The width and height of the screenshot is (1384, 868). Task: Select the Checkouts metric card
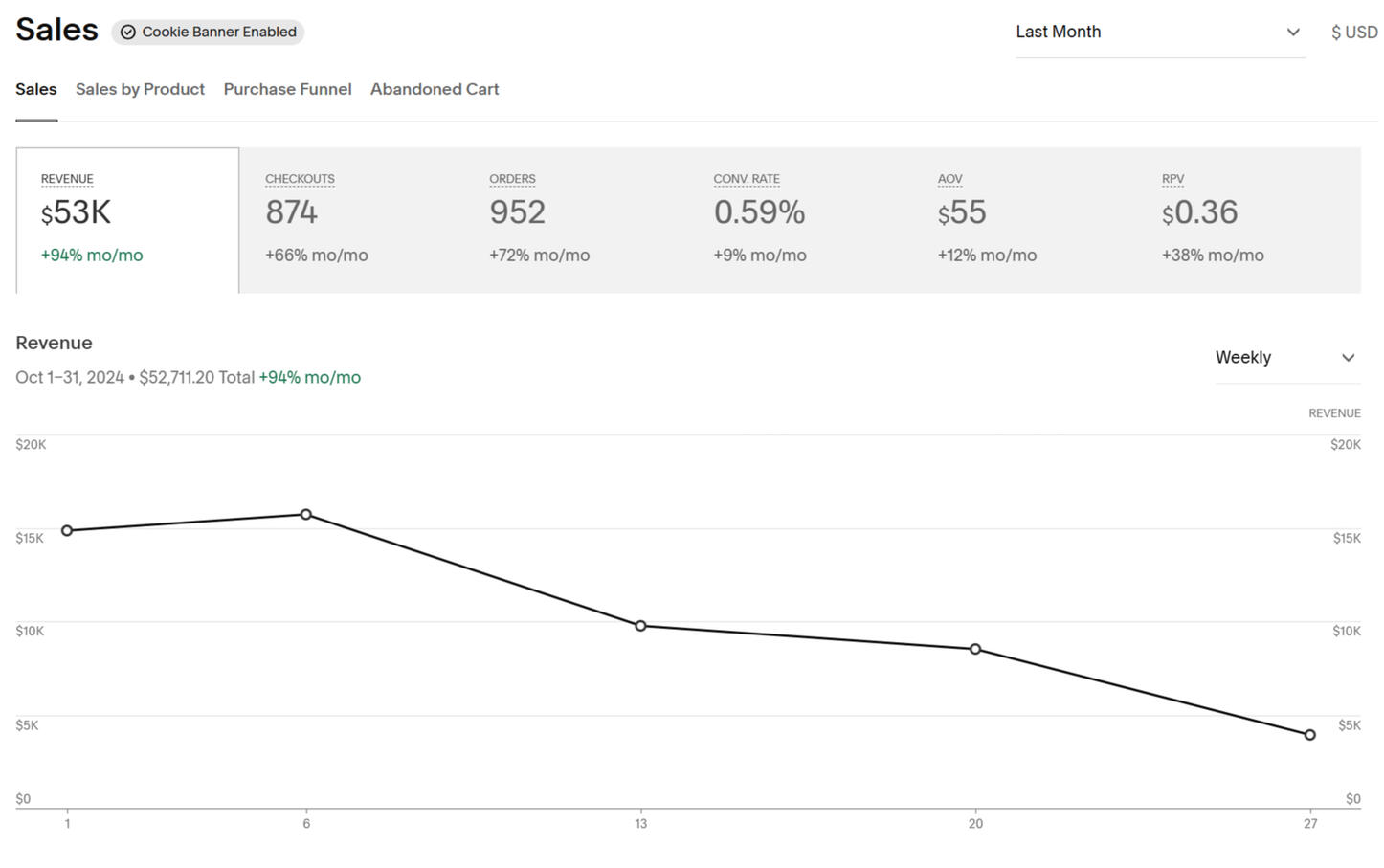(351, 220)
